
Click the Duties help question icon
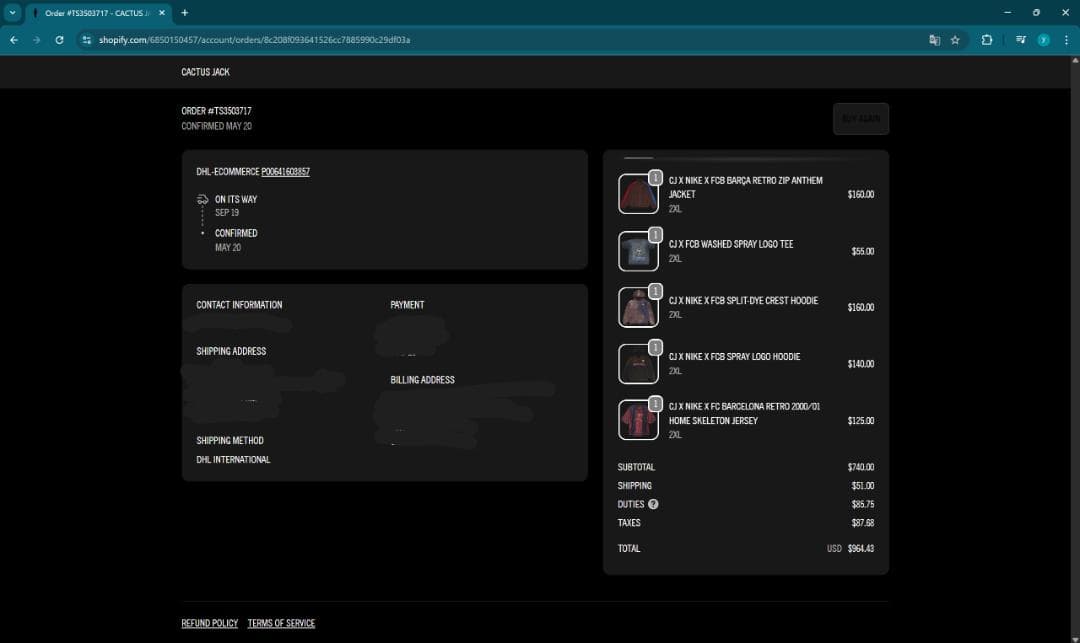653,504
